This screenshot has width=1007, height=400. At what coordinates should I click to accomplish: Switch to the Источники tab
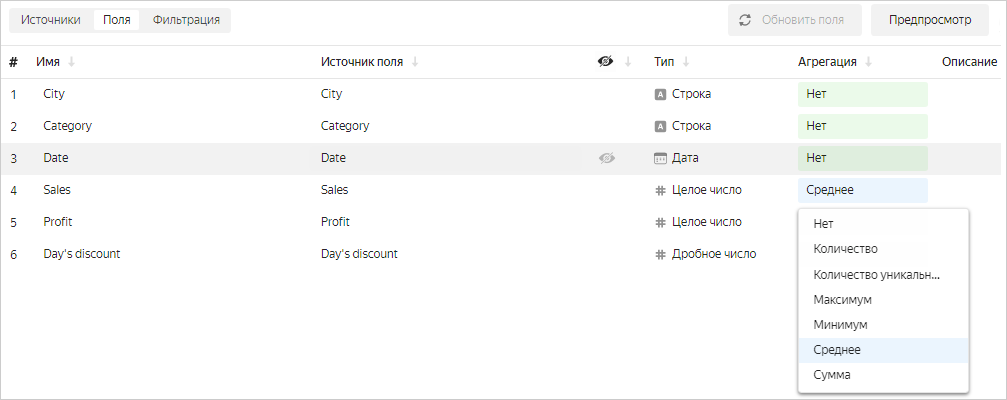coord(51,20)
